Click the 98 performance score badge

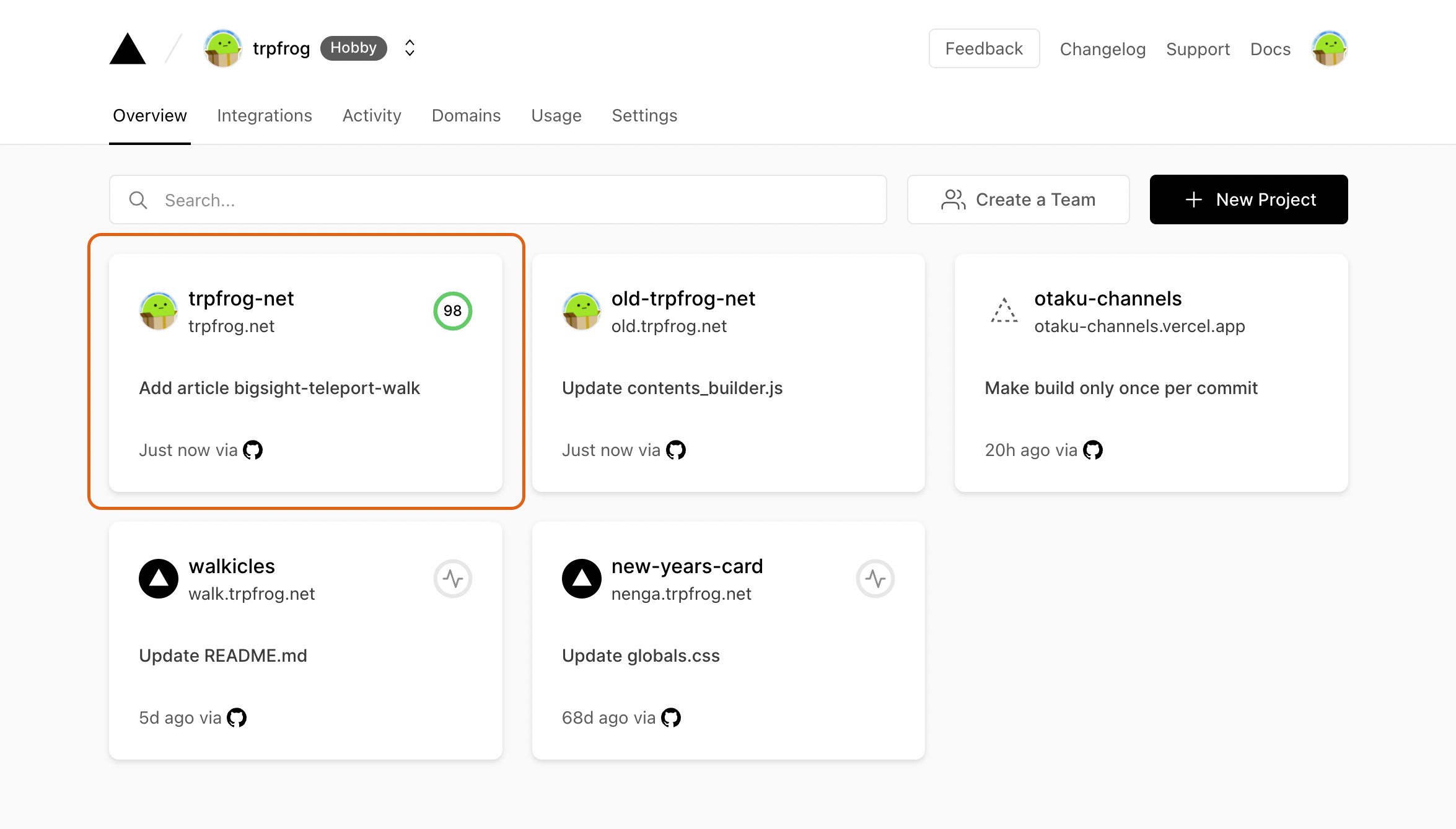click(x=452, y=311)
